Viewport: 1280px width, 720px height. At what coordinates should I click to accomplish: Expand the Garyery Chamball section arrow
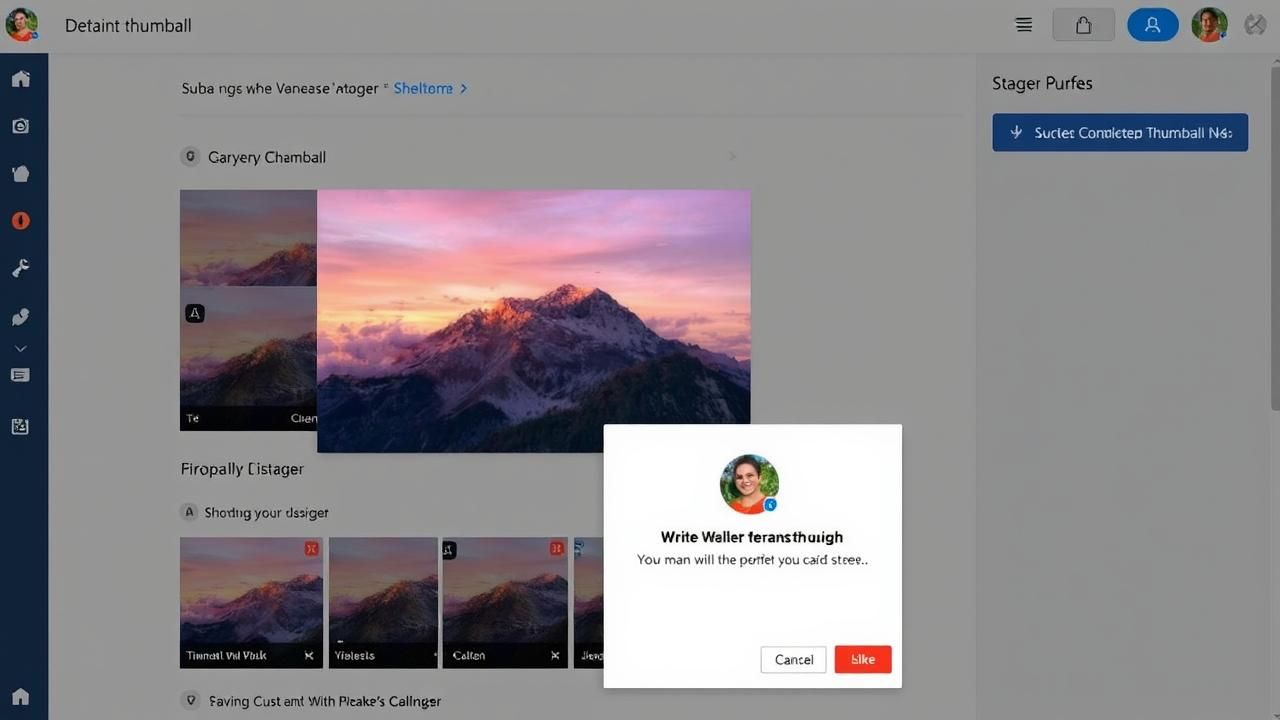coord(733,157)
